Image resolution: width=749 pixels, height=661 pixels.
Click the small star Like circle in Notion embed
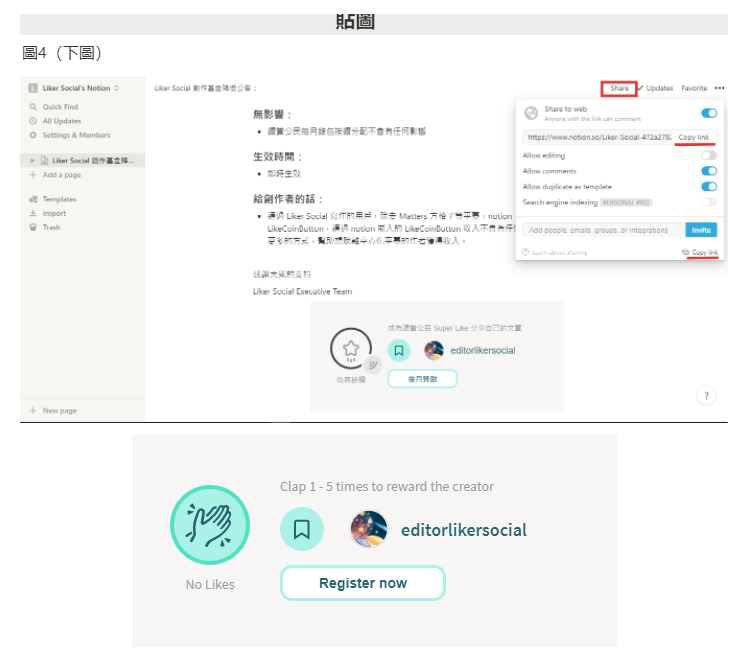click(x=351, y=348)
